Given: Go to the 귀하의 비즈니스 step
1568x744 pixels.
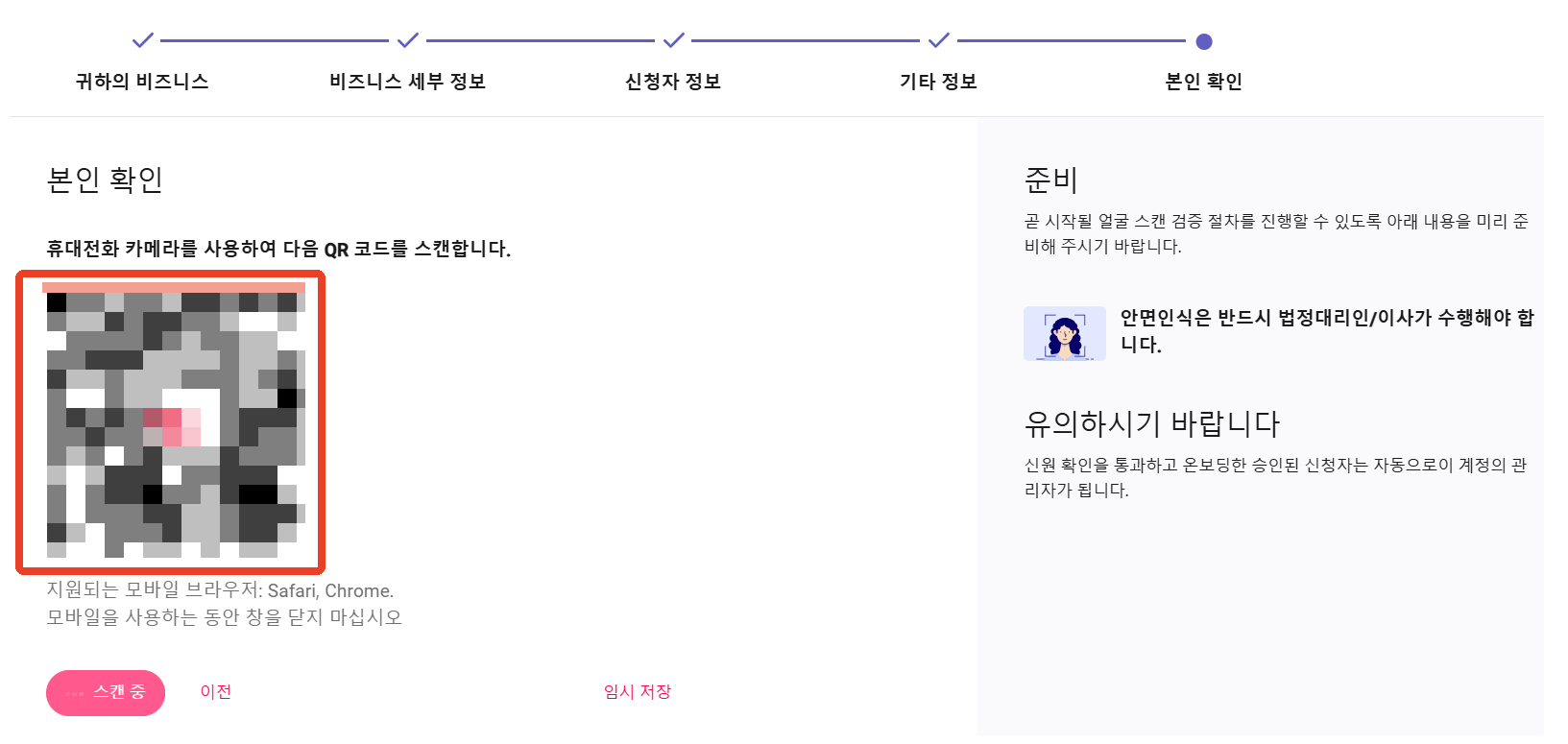Looking at the screenshot, I should 142,82.
